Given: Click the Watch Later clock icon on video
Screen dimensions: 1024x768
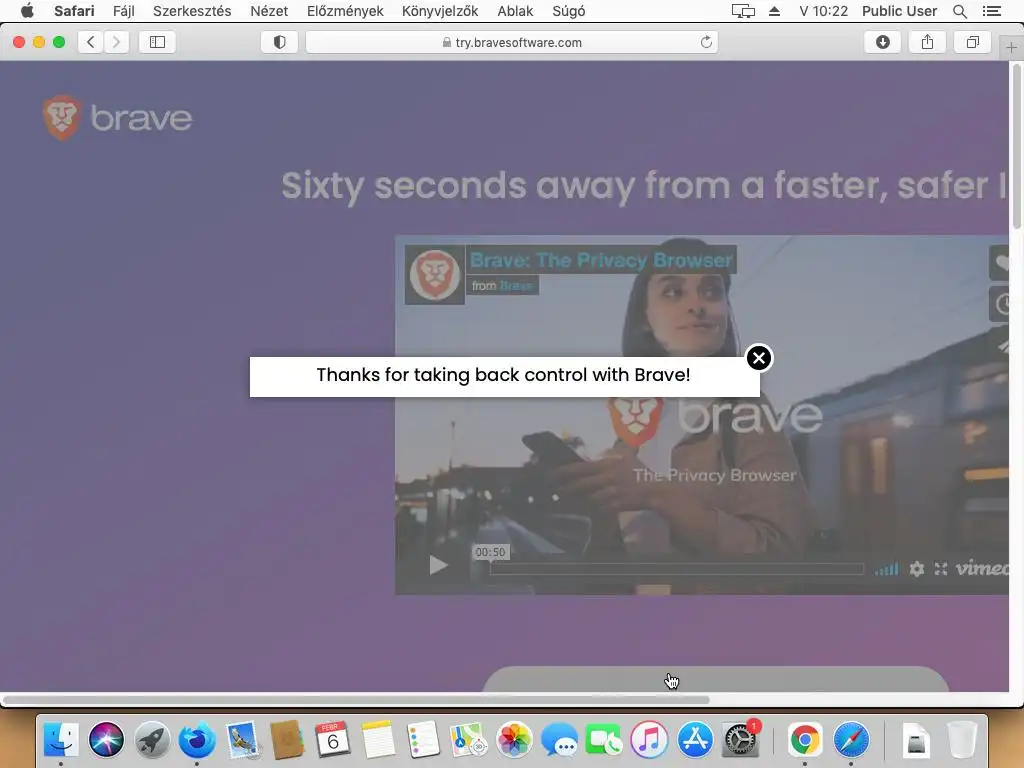Looking at the screenshot, I should pyautogui.click(x=1000, y=304).
